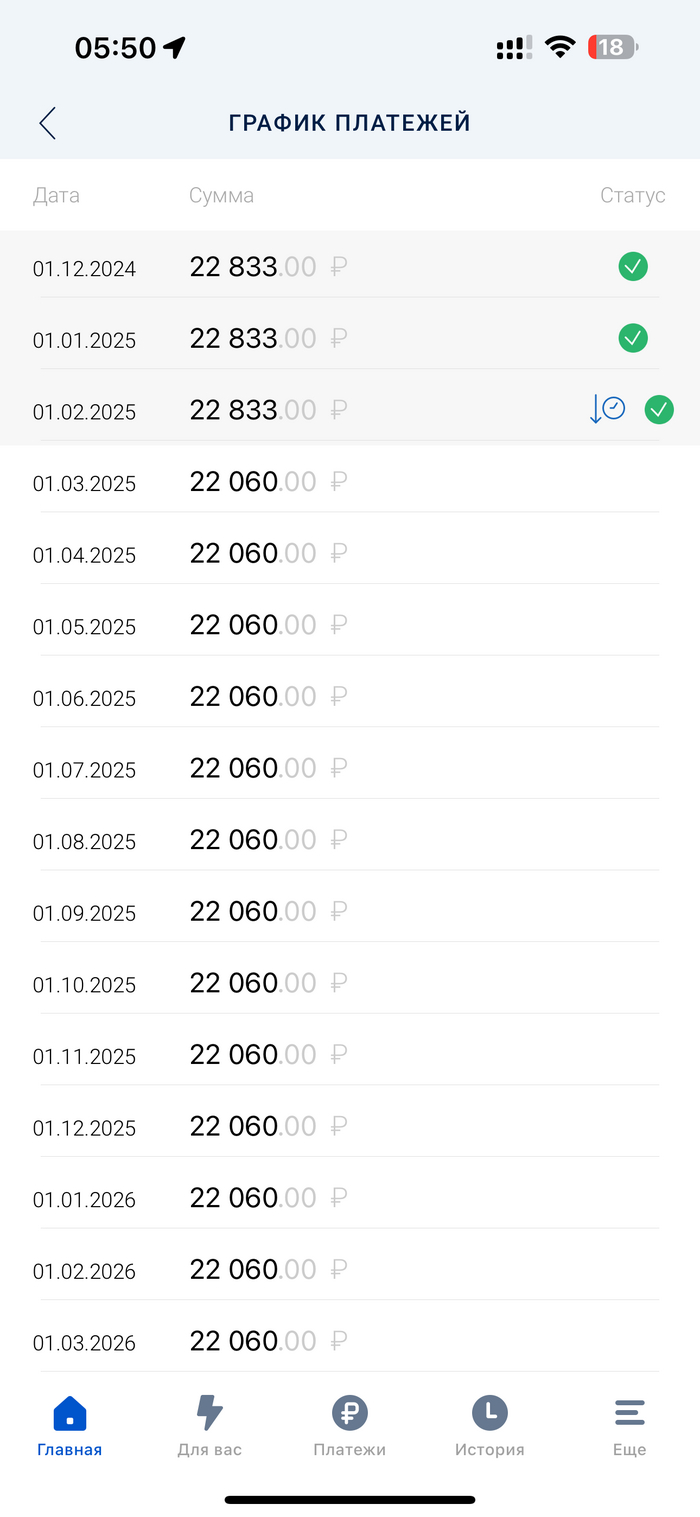Open the Платежи ruble icon
Viewport: 700px width, 1517px height.
tap(350, 1413)
